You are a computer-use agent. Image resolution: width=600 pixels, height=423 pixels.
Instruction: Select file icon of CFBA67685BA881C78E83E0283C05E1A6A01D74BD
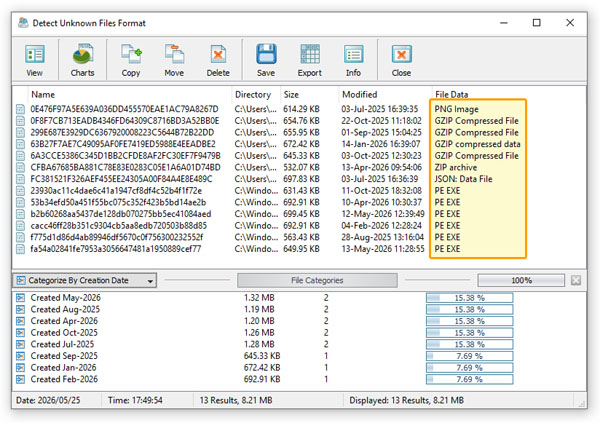[20, 168]
